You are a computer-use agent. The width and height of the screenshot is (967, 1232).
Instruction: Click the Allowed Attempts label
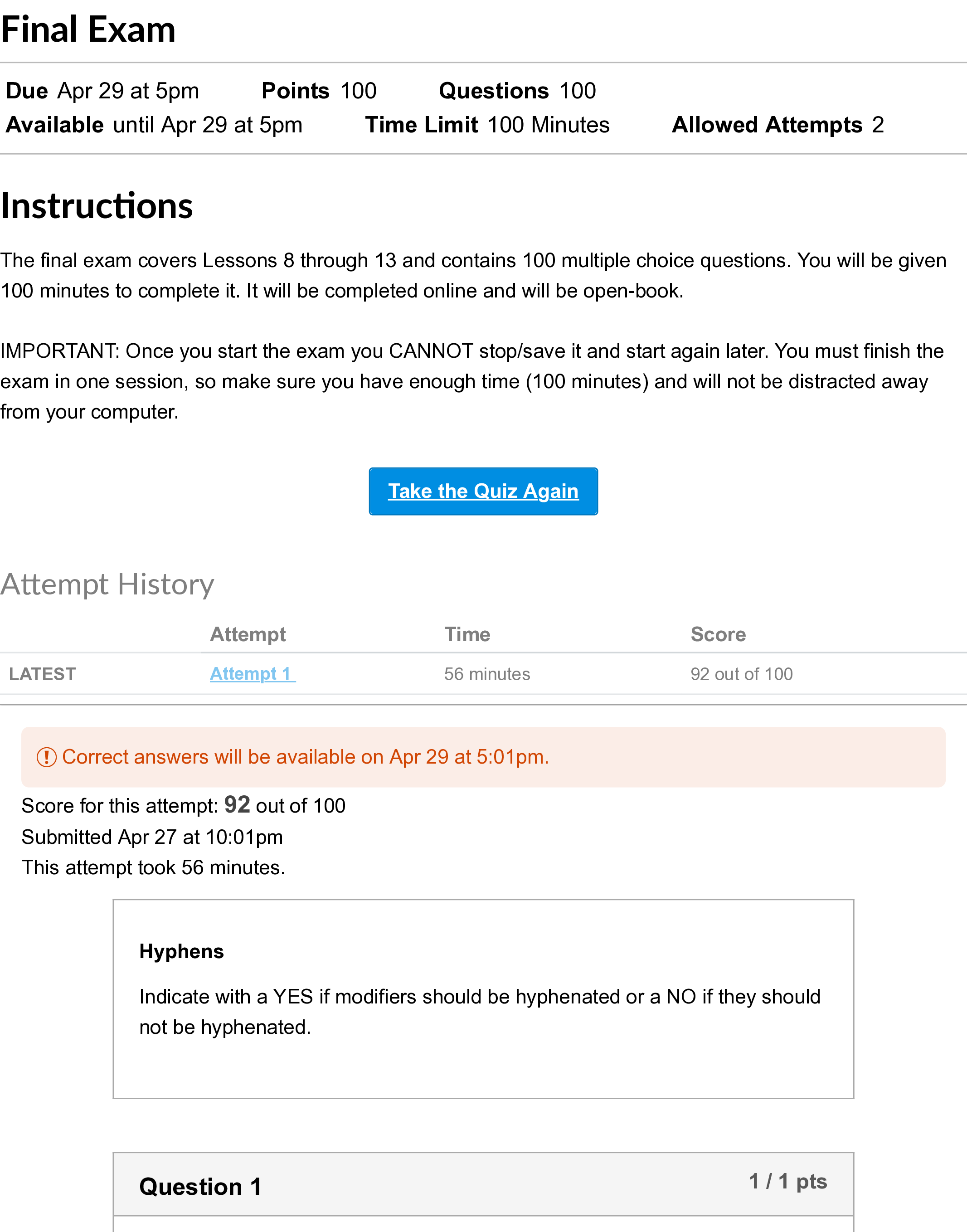pos(767,125)
